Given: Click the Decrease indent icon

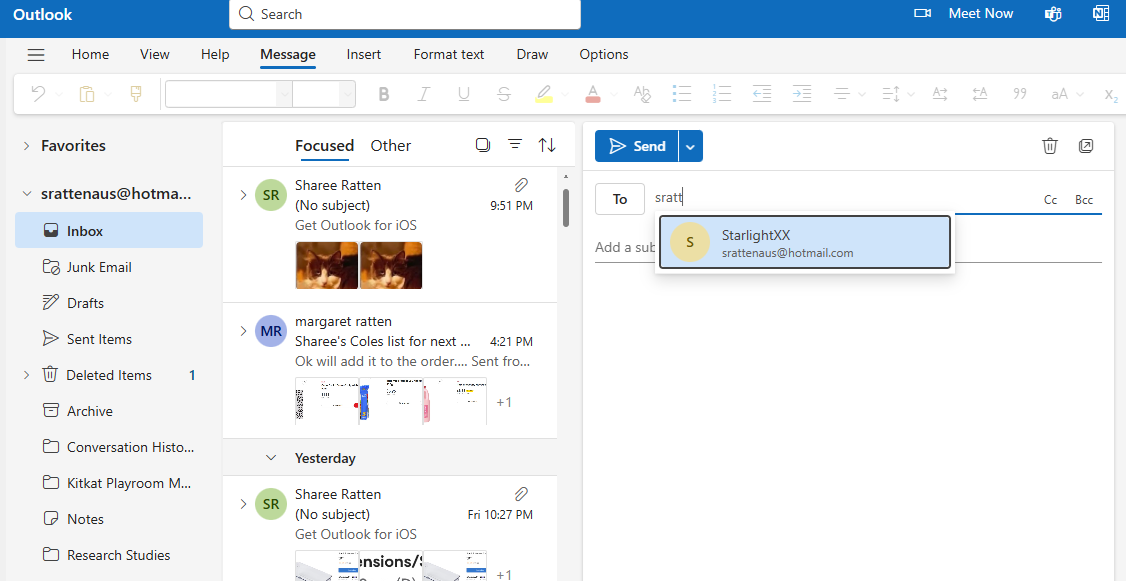Looking at the screenshot, I should coord(762,94).
